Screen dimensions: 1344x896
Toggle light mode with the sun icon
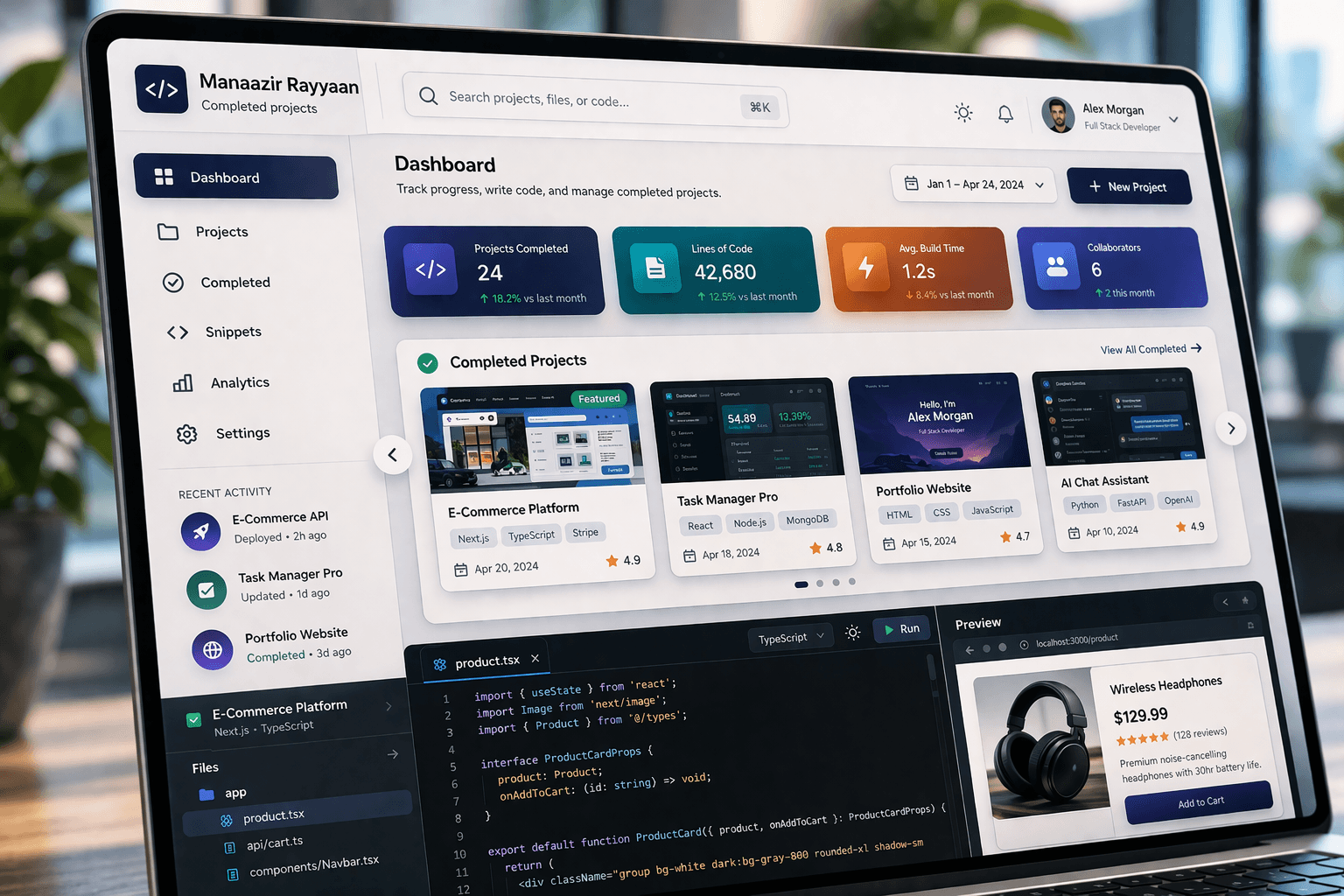pyautogui.click(x=962, y=112)
